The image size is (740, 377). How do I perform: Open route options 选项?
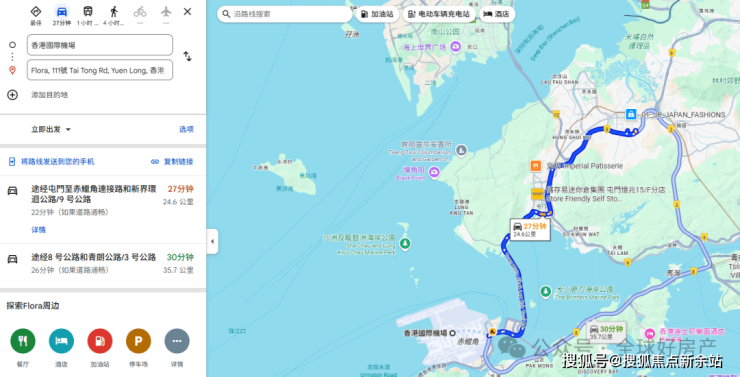pos(186,129)
